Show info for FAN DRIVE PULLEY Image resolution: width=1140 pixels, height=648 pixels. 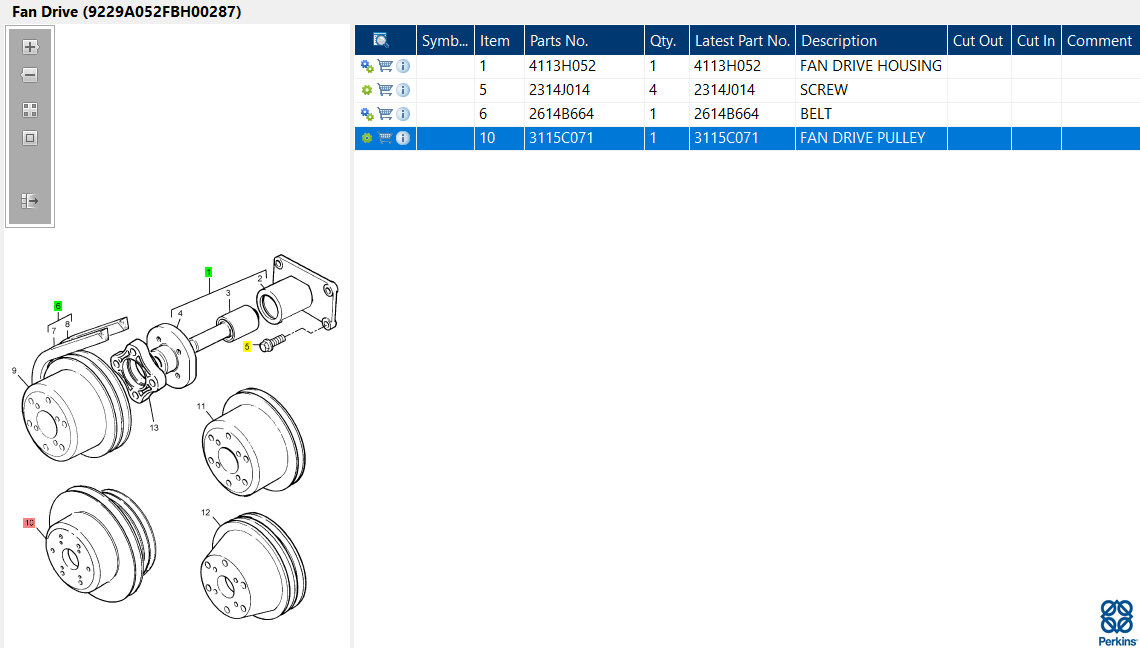403,138
